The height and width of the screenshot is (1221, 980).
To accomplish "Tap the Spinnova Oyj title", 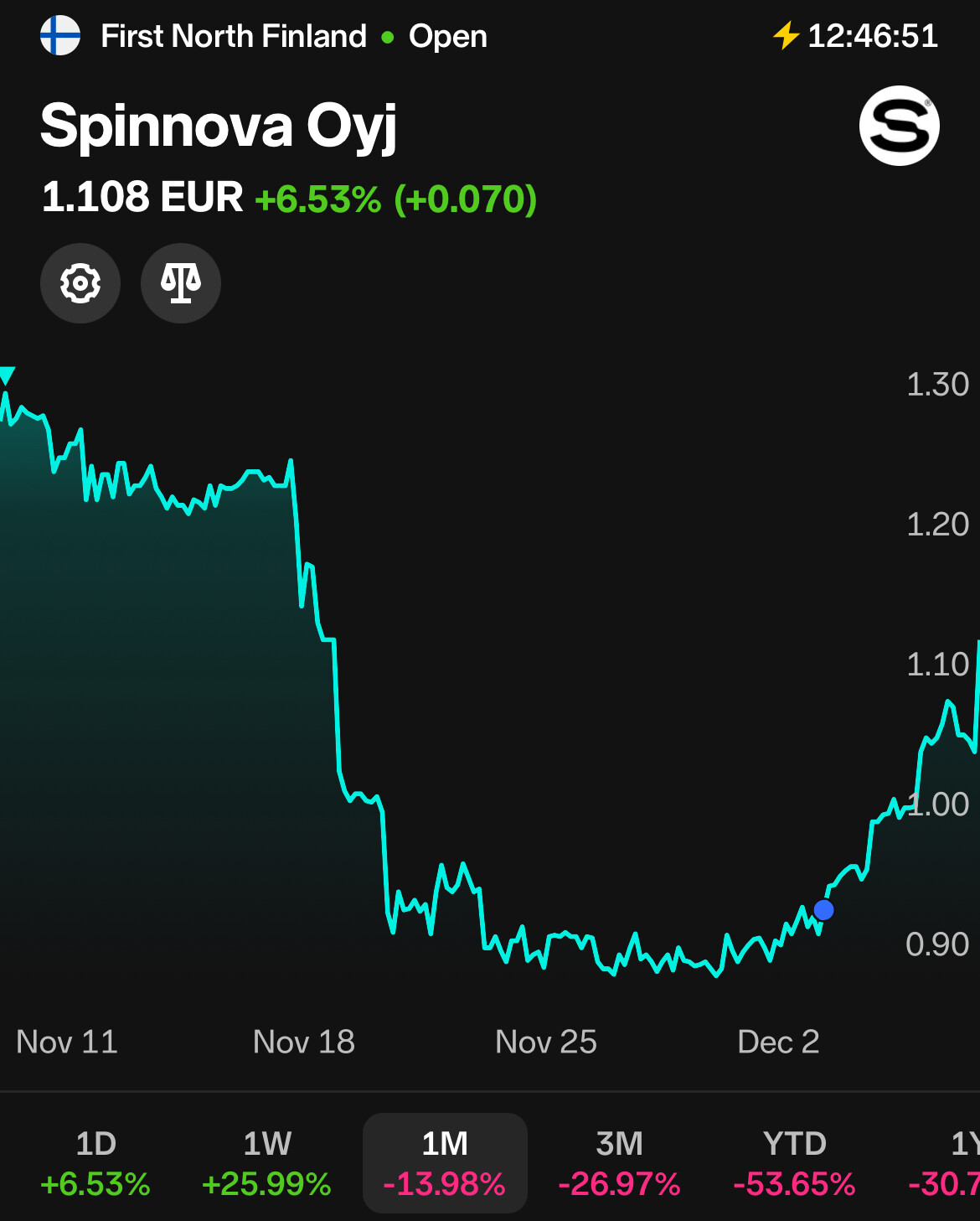I will point(219,126).
